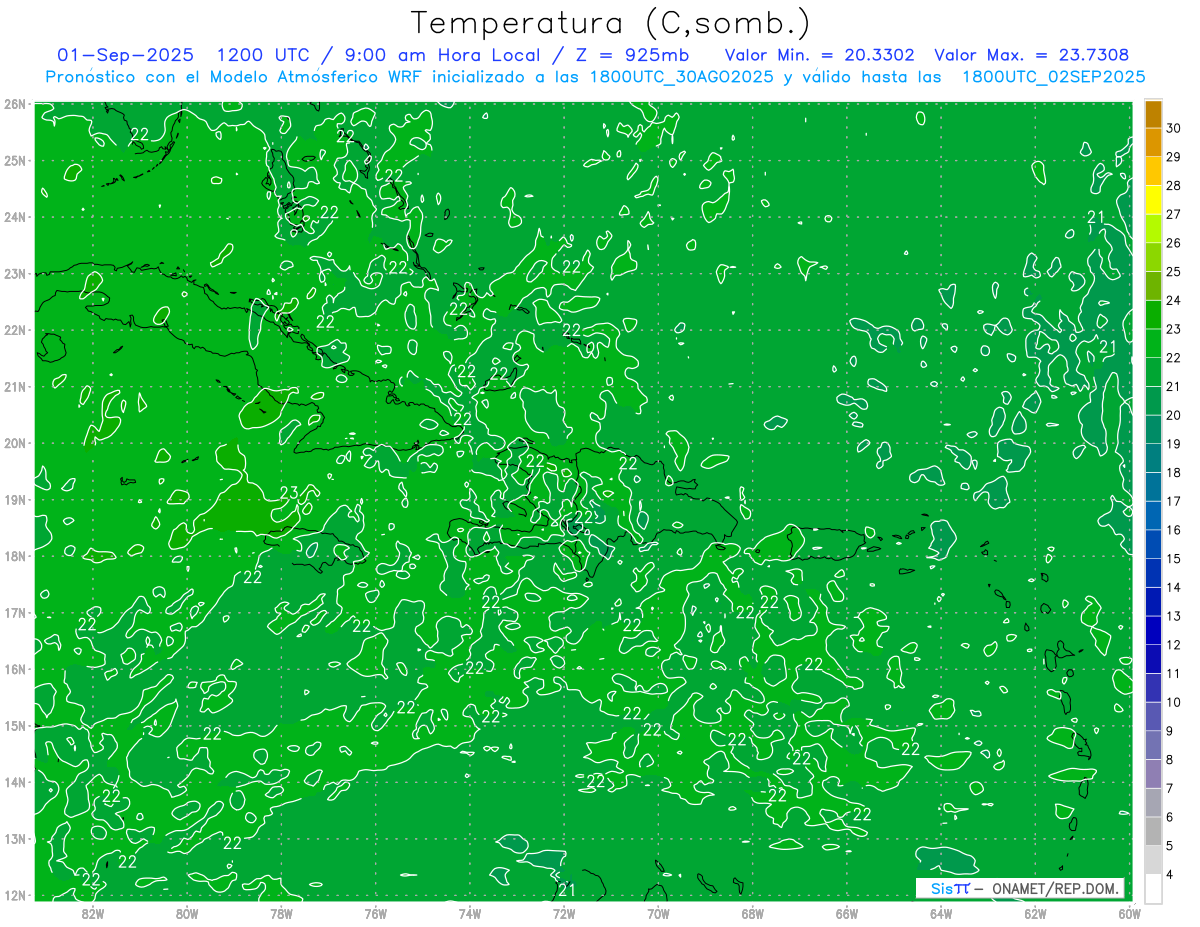Image resolution: width=1200 pixels, height=927 pixels.
Task: Click the color scale value "18"
Action: pos(1174,472)
